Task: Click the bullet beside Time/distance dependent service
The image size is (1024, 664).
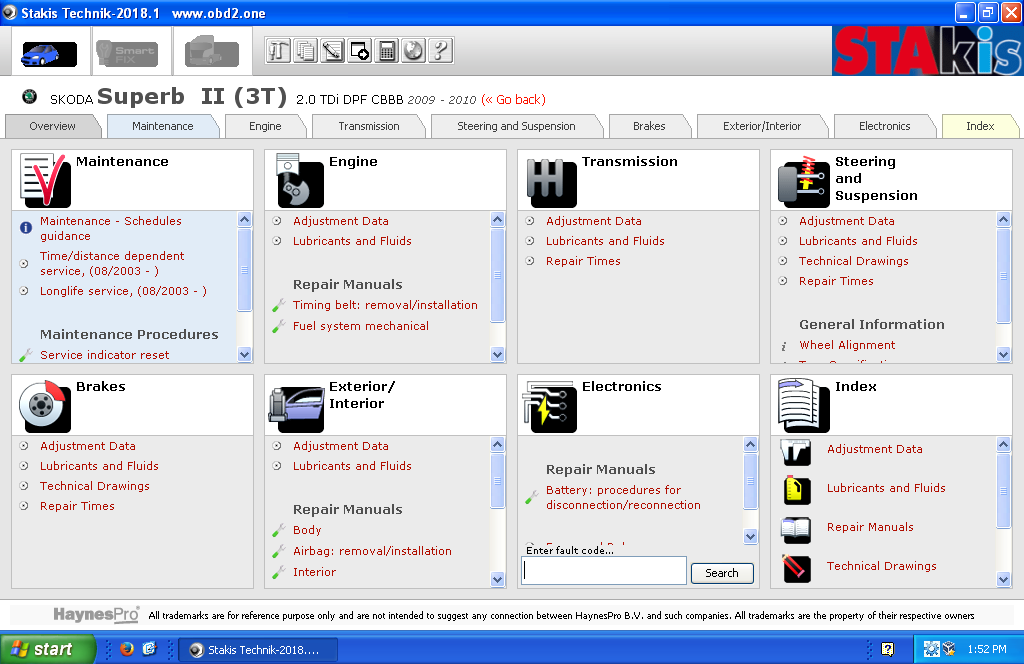Action: 24,264
